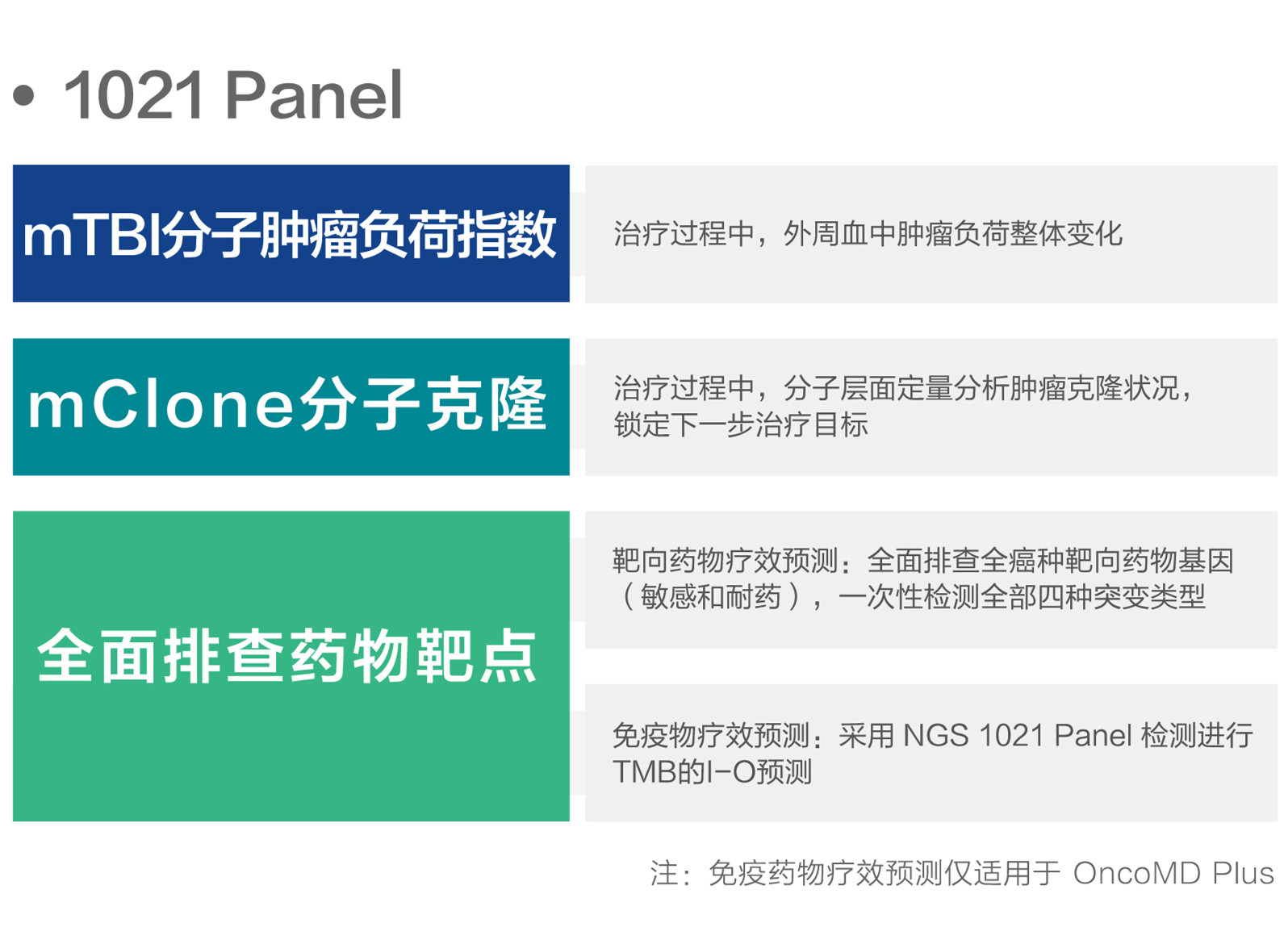
Task: Select the 分子层面定量分析肿瘤克隆状况 description
Action: click(902, 389)
